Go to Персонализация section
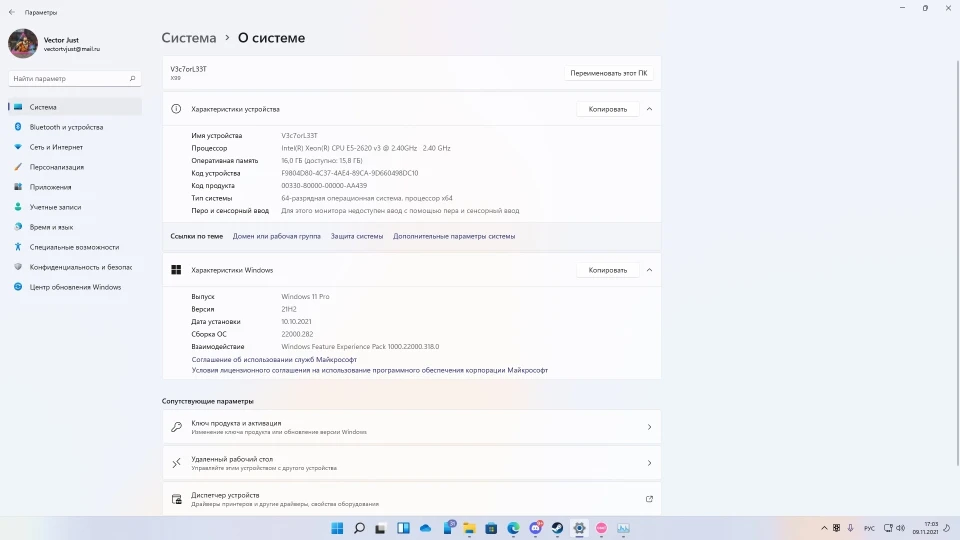Viewport: 960px width, 540px height. 75,167
